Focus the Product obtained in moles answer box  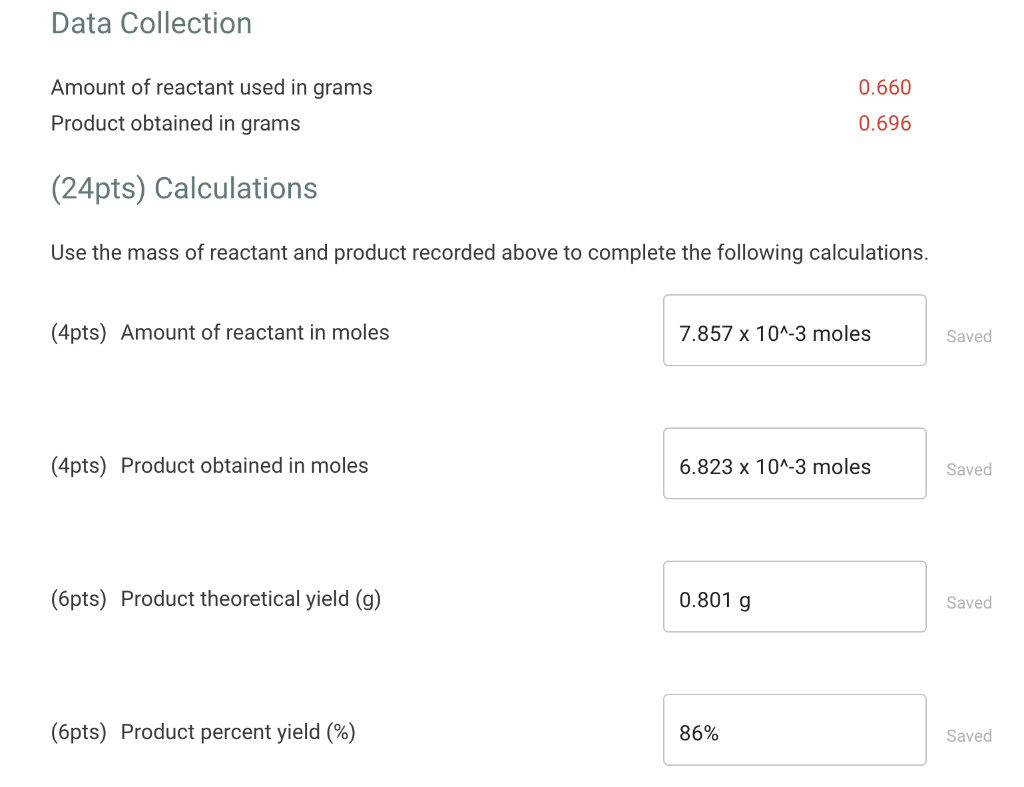click(794, 463)
